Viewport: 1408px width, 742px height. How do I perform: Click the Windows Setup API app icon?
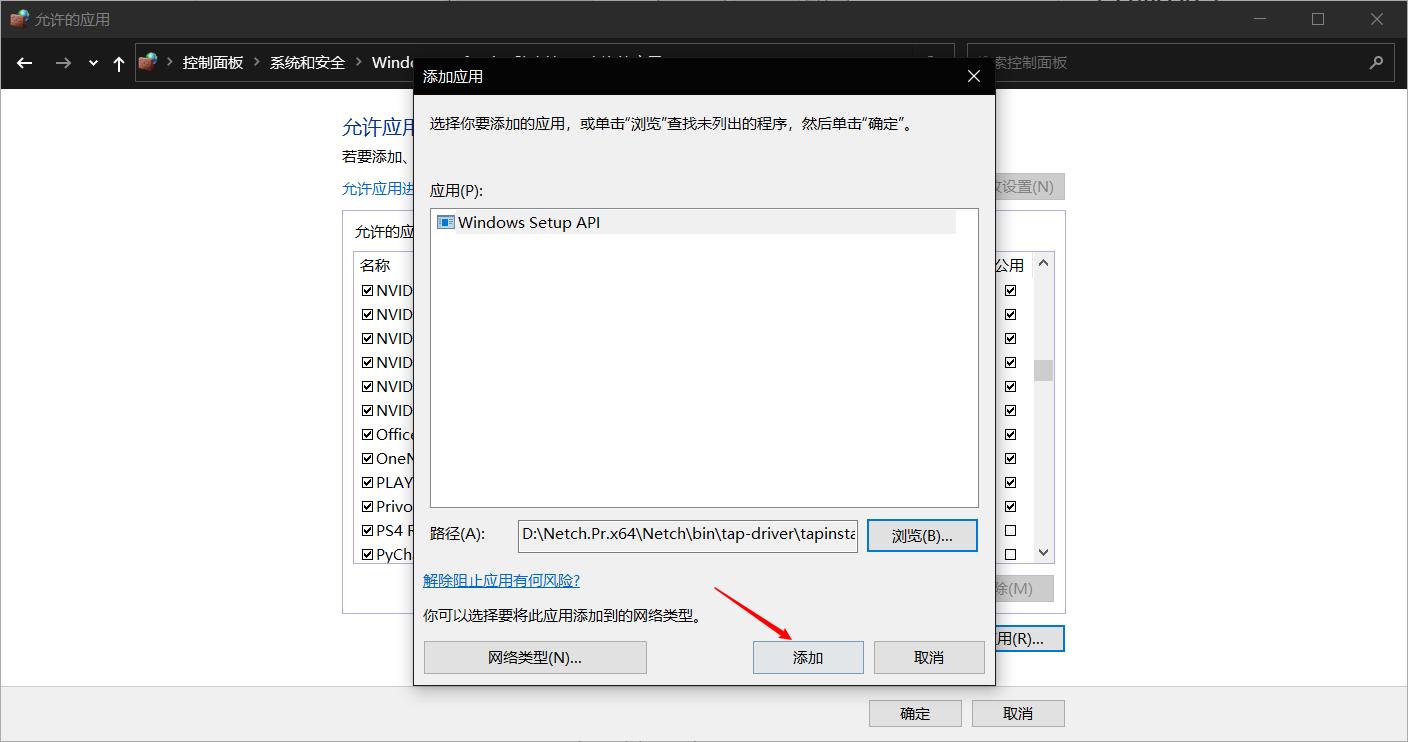pos(446,222)
